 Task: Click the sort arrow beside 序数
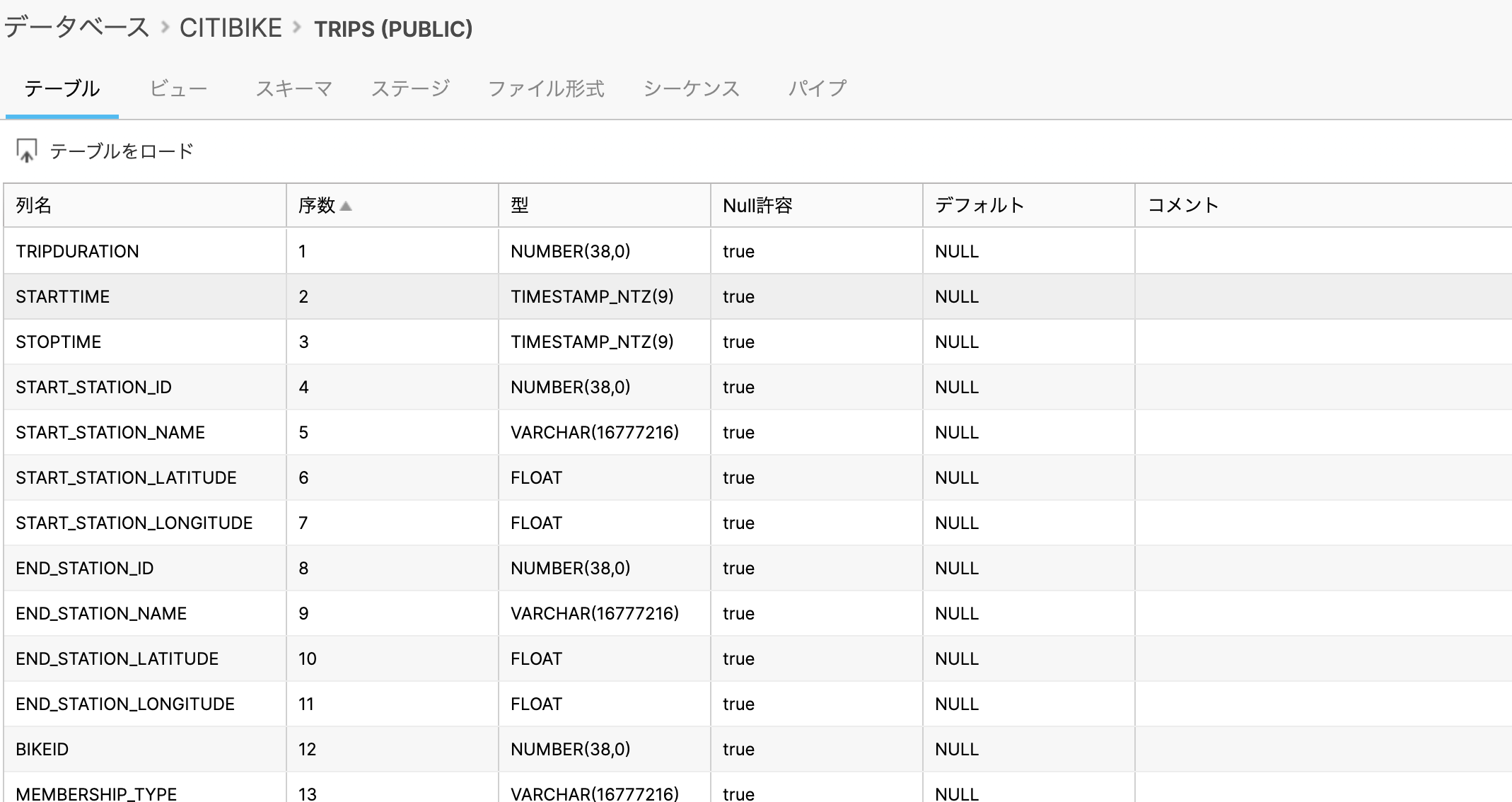click(346, 206)
